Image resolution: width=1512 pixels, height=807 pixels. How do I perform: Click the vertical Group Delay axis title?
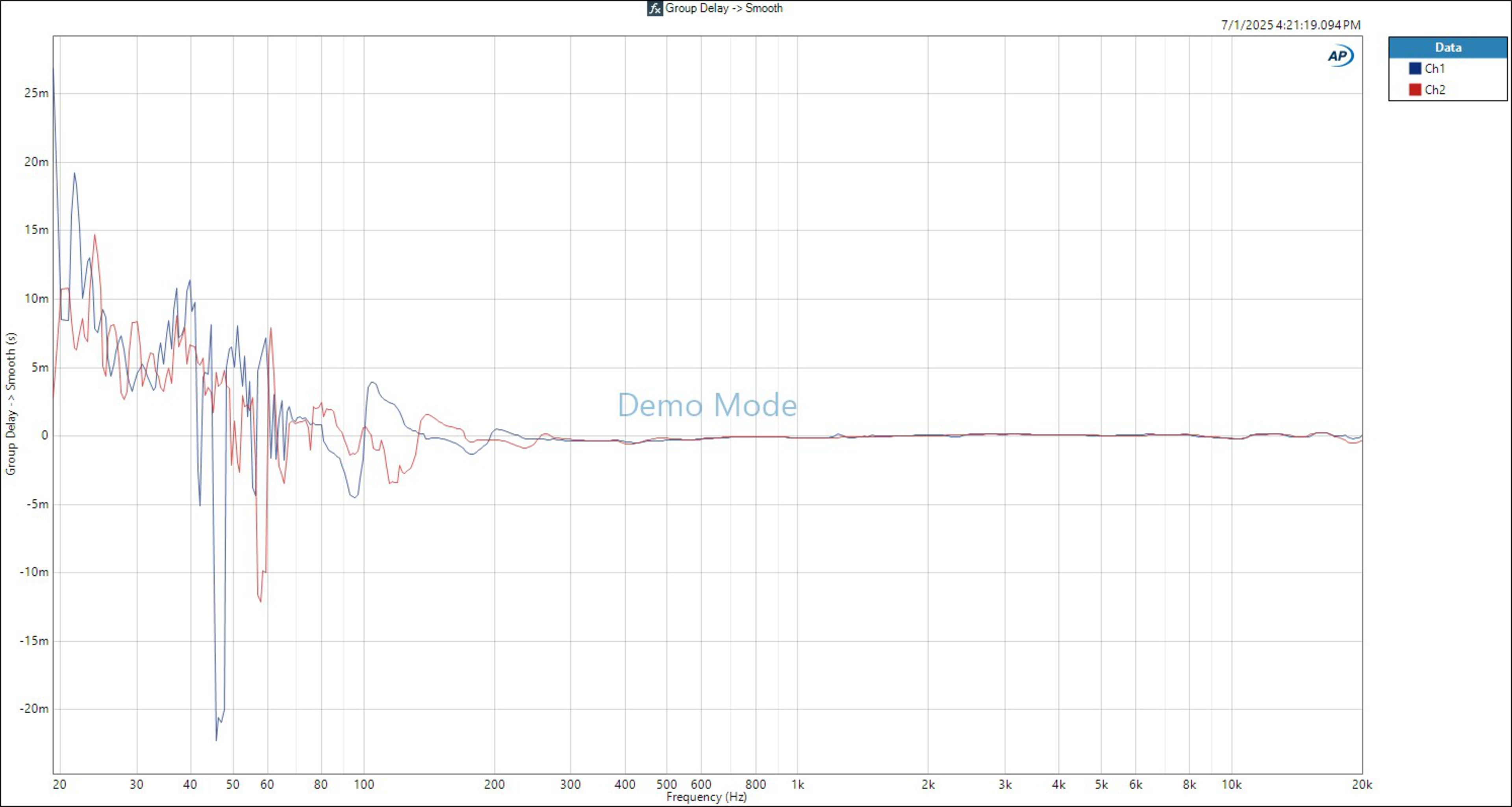click(11, 404)
